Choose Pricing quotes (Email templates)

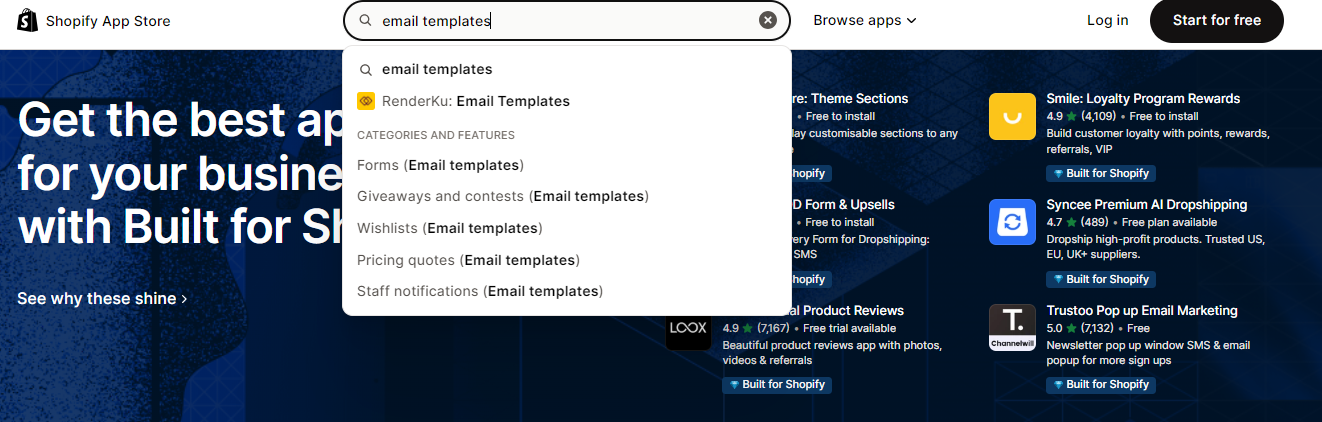coord(468,260)
